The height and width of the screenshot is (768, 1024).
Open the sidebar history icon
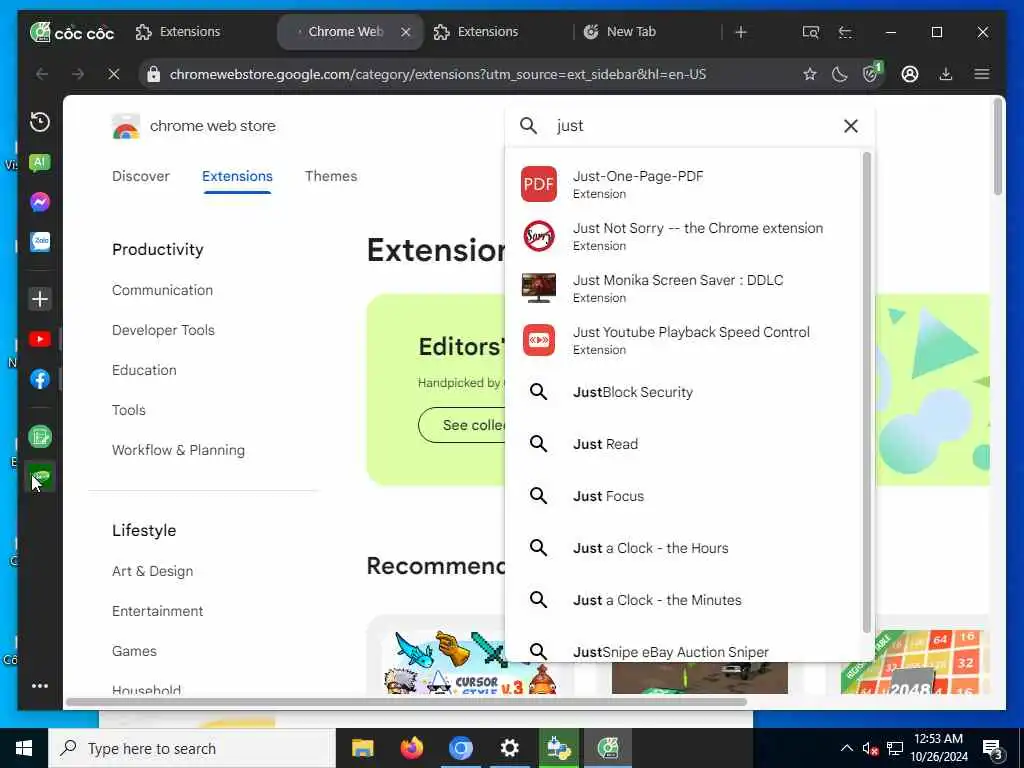click(x=40, y=122)
